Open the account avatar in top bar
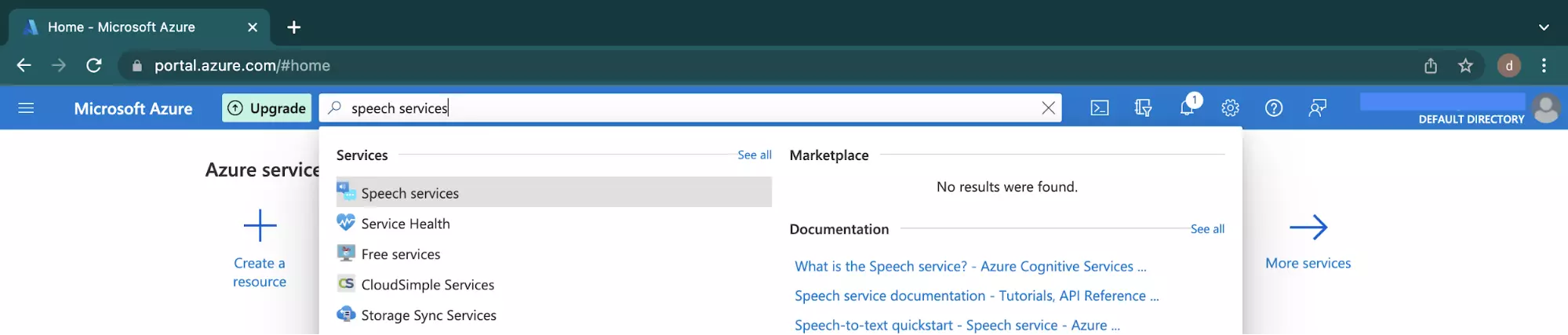Viewport: 1568px width, 335px height. pyautogui.click(x=1546, y=108)
